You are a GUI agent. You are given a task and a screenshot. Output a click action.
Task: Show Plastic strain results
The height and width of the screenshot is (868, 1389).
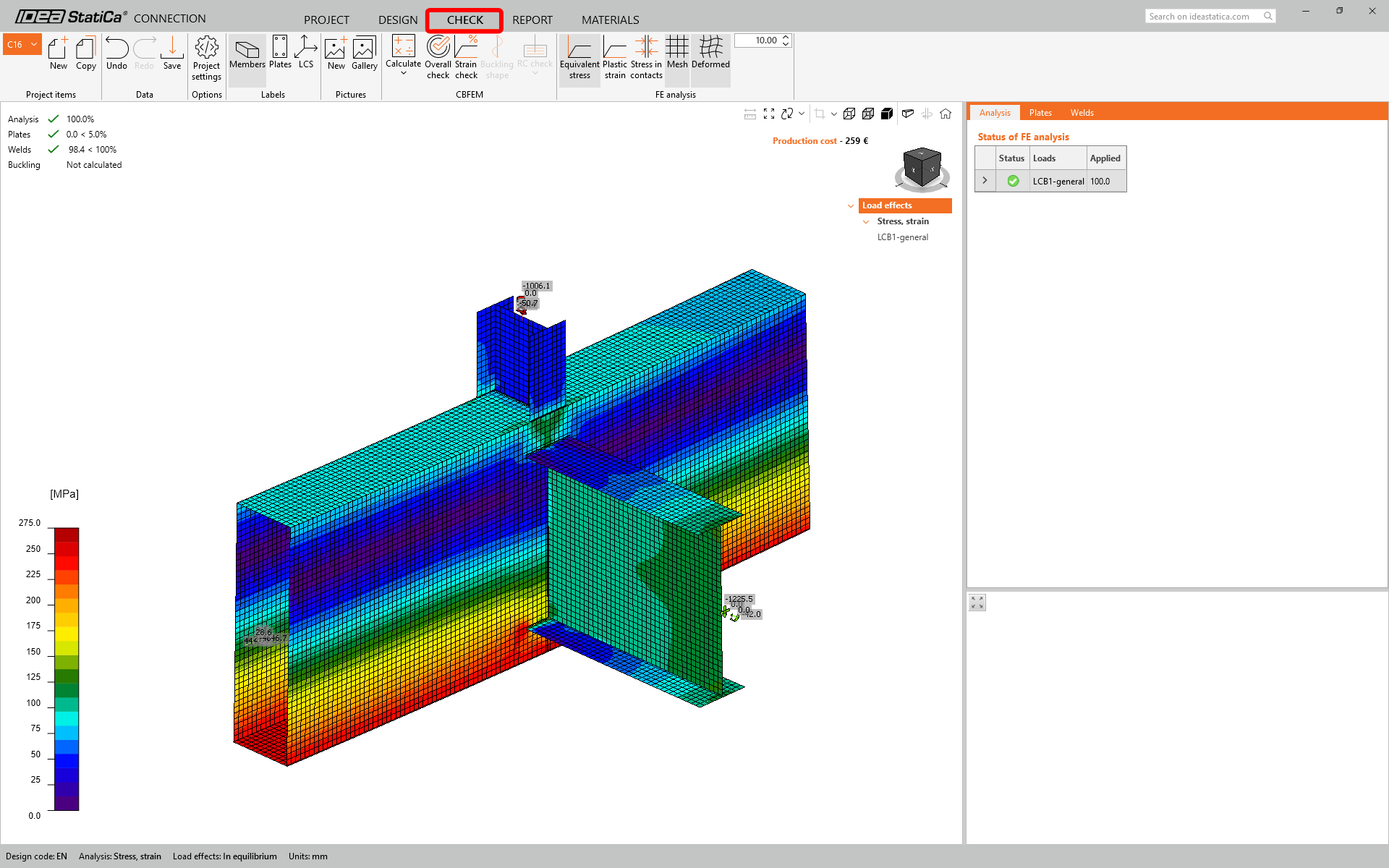tap(615, 57)
